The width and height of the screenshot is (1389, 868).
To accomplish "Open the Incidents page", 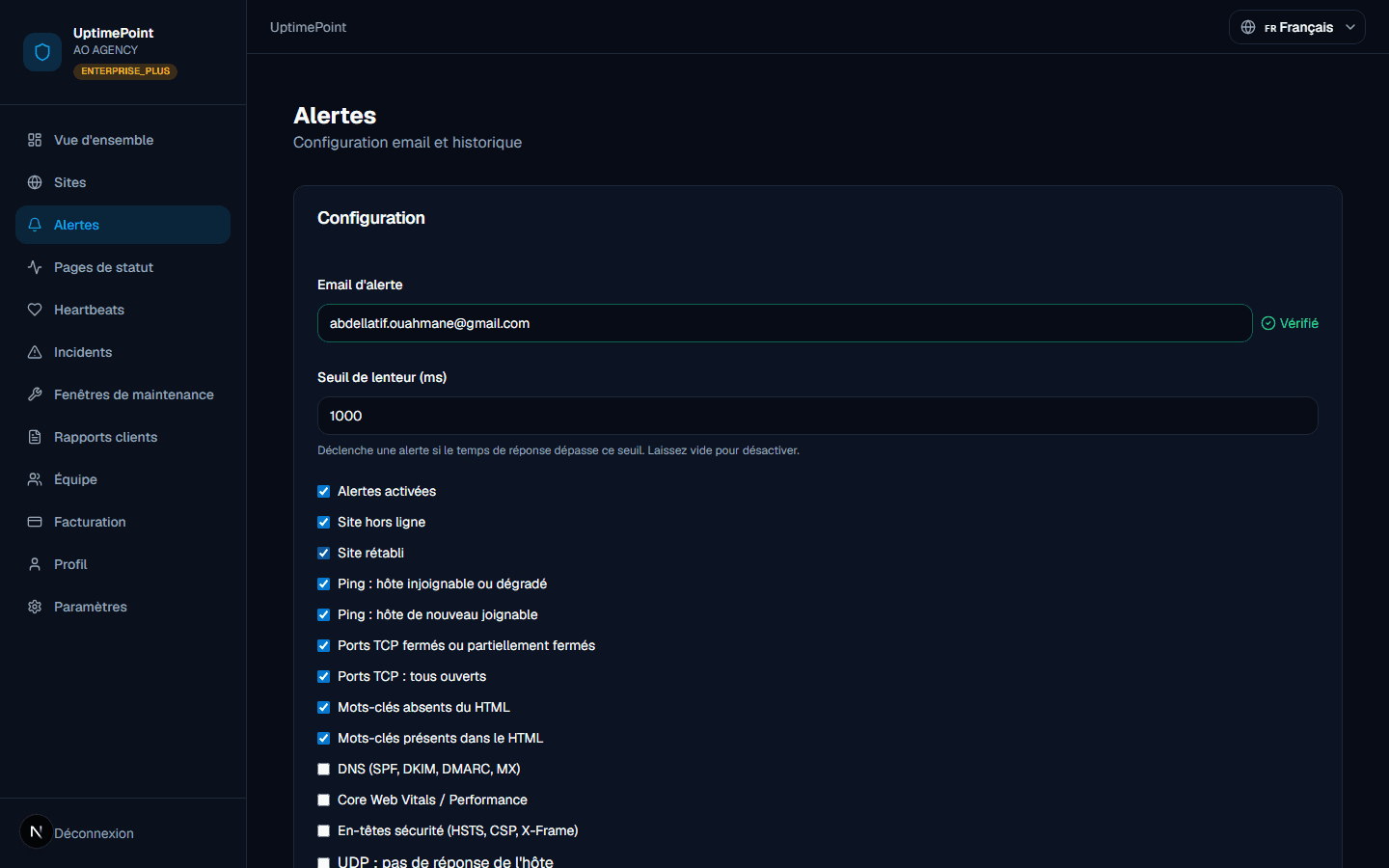I will coord(123,352).
